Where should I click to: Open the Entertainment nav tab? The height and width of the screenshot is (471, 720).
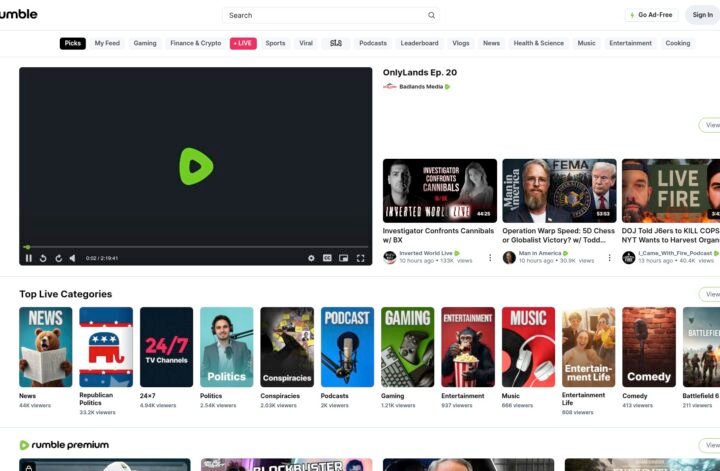tap(630, 43)
